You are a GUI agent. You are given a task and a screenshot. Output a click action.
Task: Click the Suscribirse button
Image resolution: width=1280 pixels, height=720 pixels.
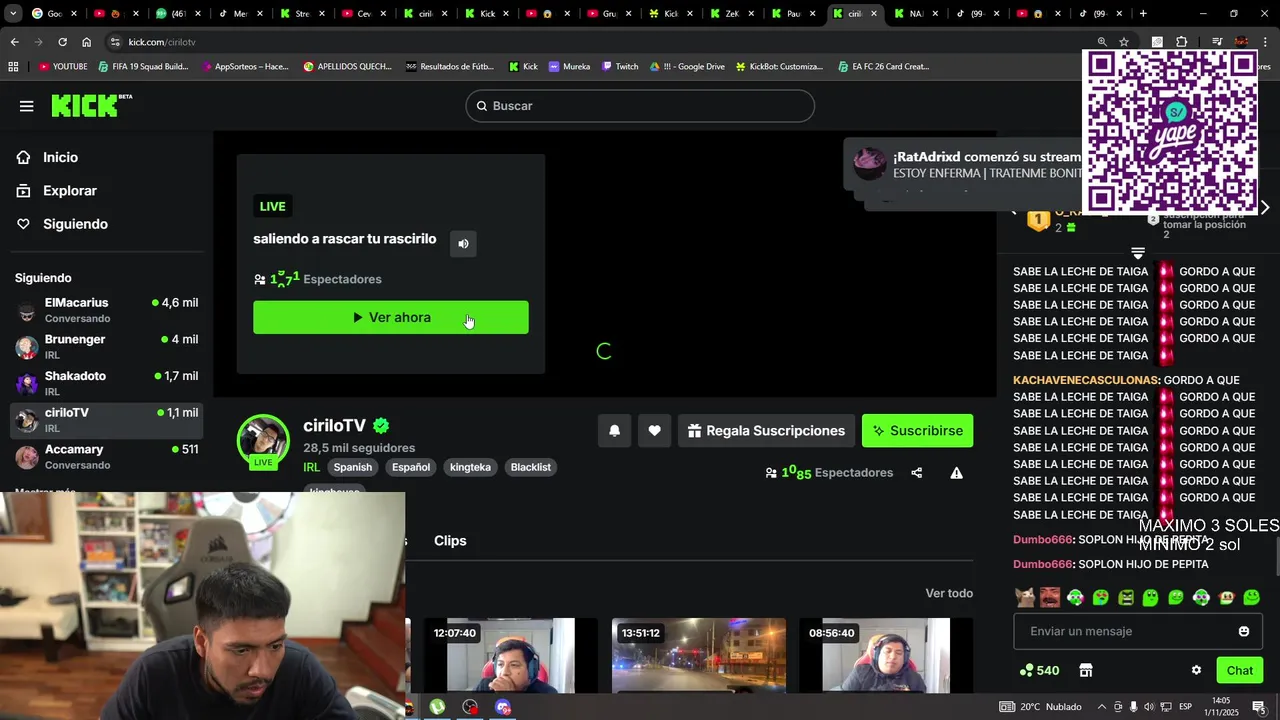[x=917, y=431]
